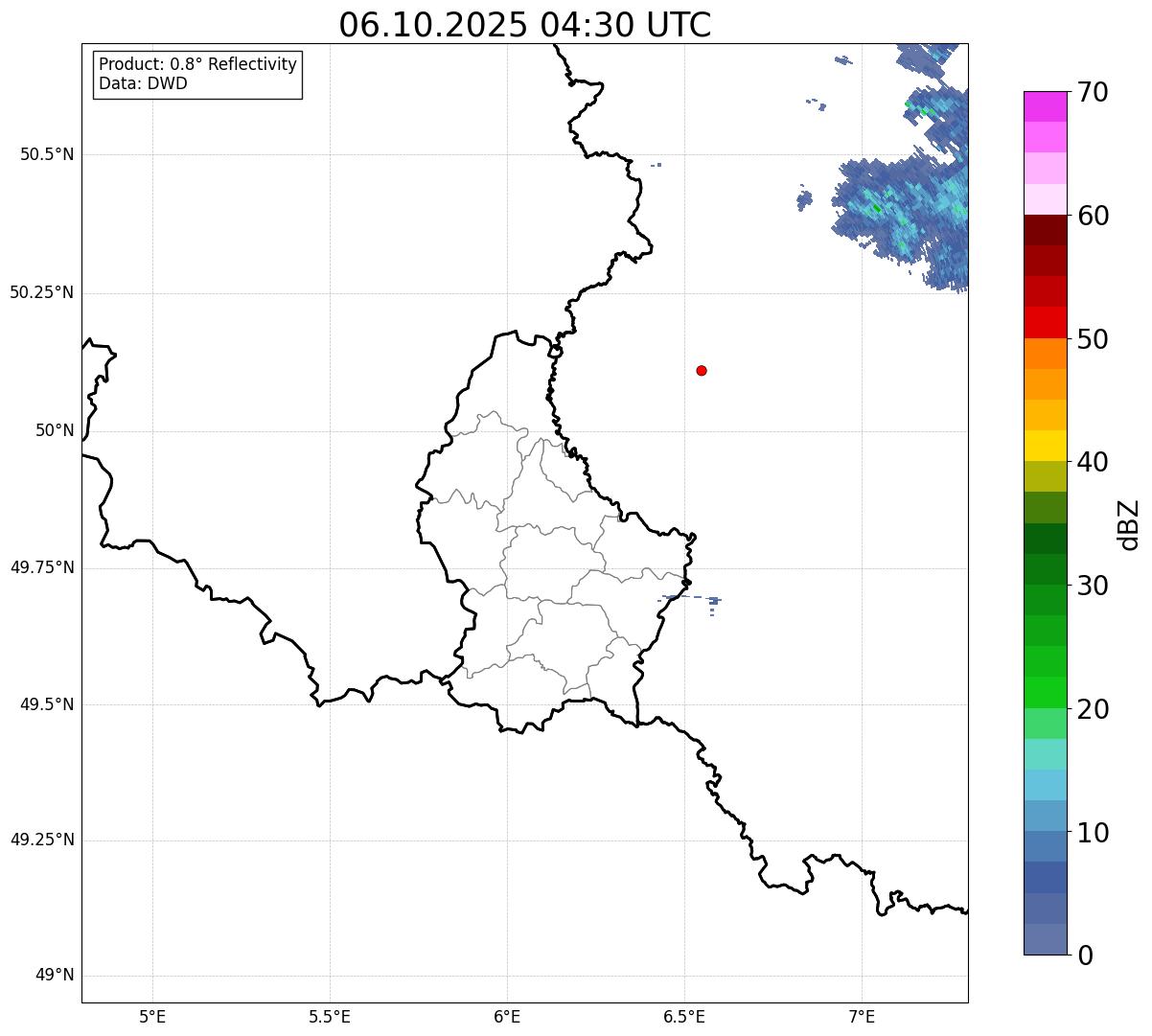Click the latitude label 49.5°N
This screenshot has width=1152, height=1036.
pyautogui.click(x=47, y=704)
